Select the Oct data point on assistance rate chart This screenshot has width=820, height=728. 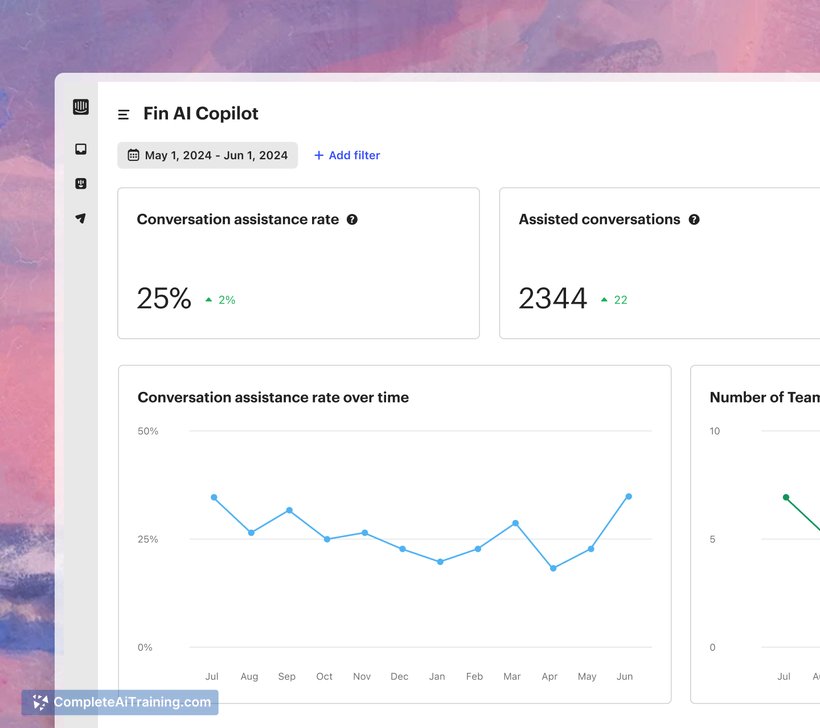point(327,539)
